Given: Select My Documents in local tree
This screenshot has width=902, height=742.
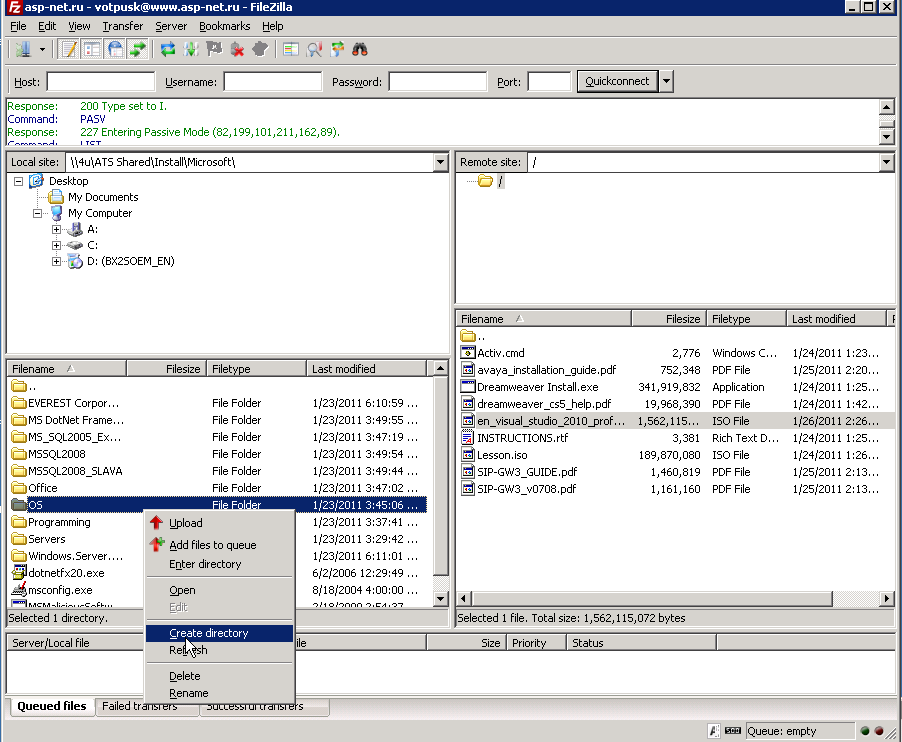Looking at the screenshot, I should (103, 197).
